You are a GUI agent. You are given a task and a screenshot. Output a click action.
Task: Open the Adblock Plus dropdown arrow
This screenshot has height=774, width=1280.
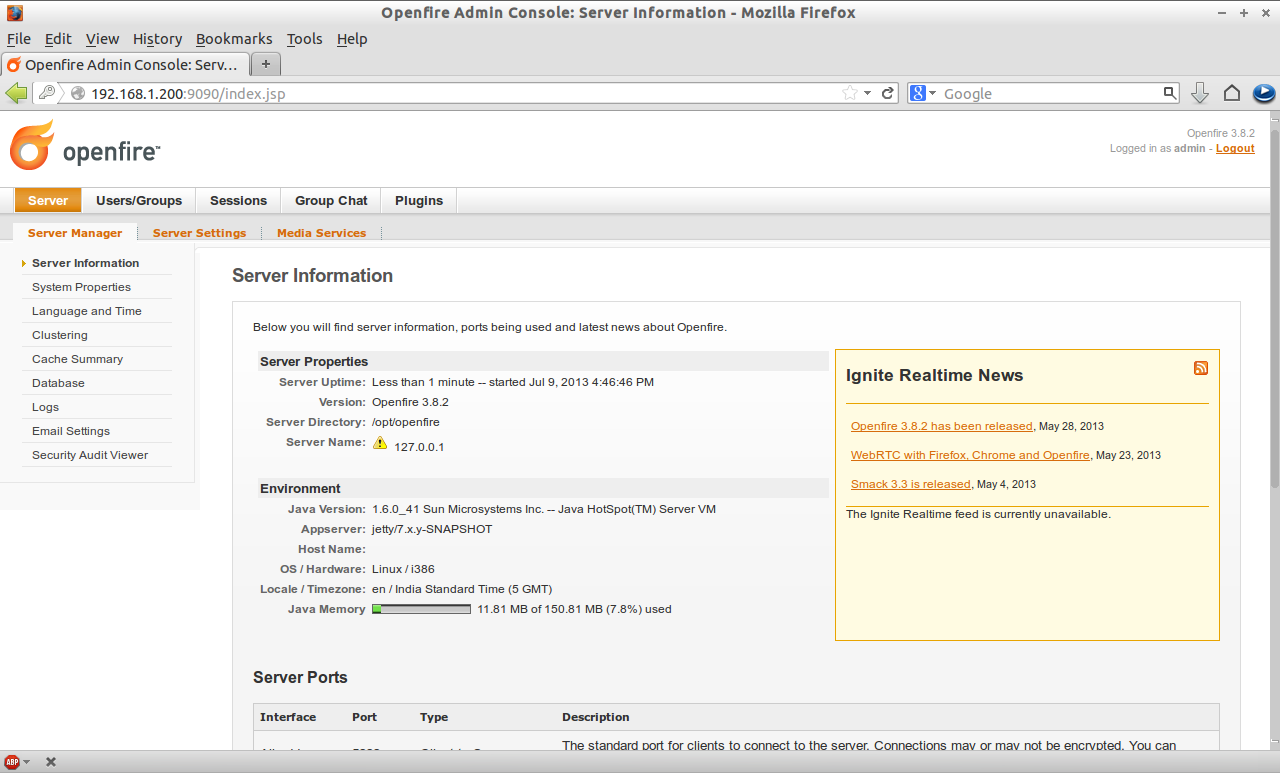tap(27, 762)
